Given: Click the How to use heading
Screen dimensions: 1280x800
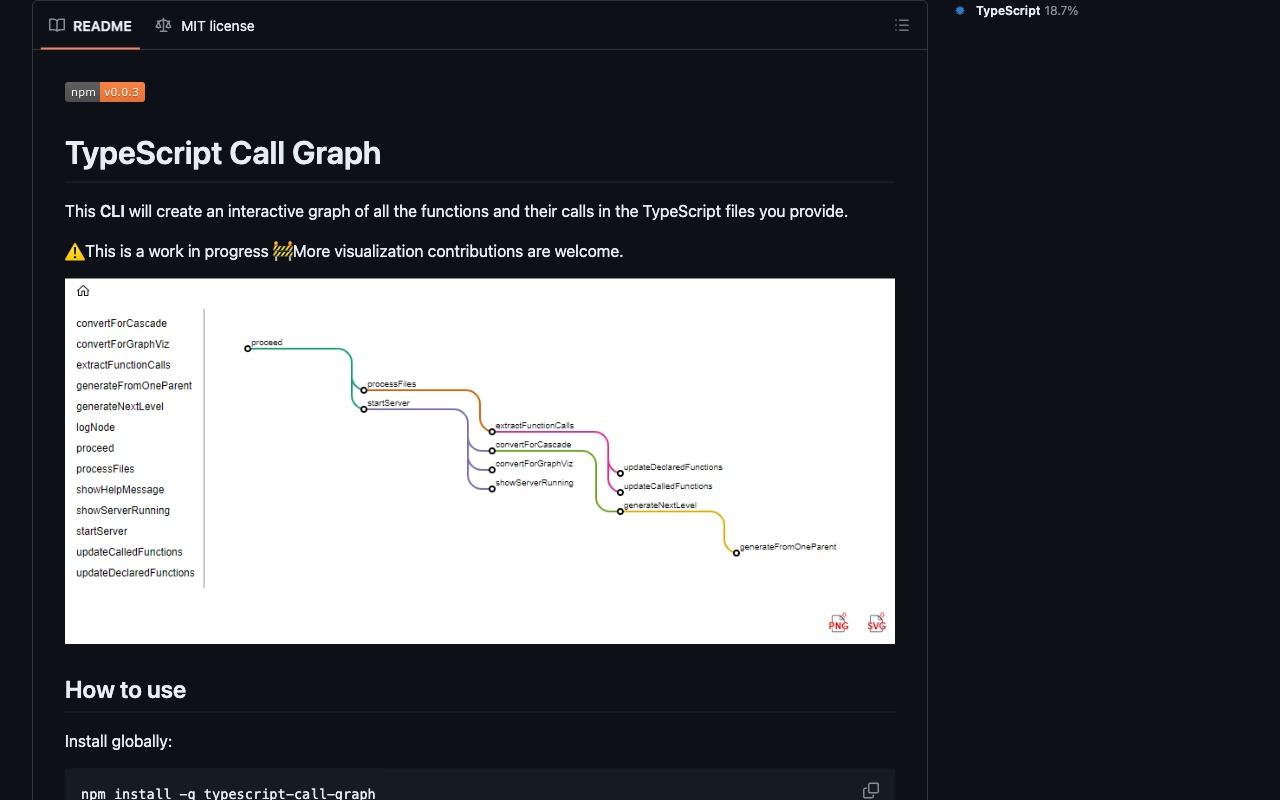Looking at the screenshot, I should [x=125, y=690].
